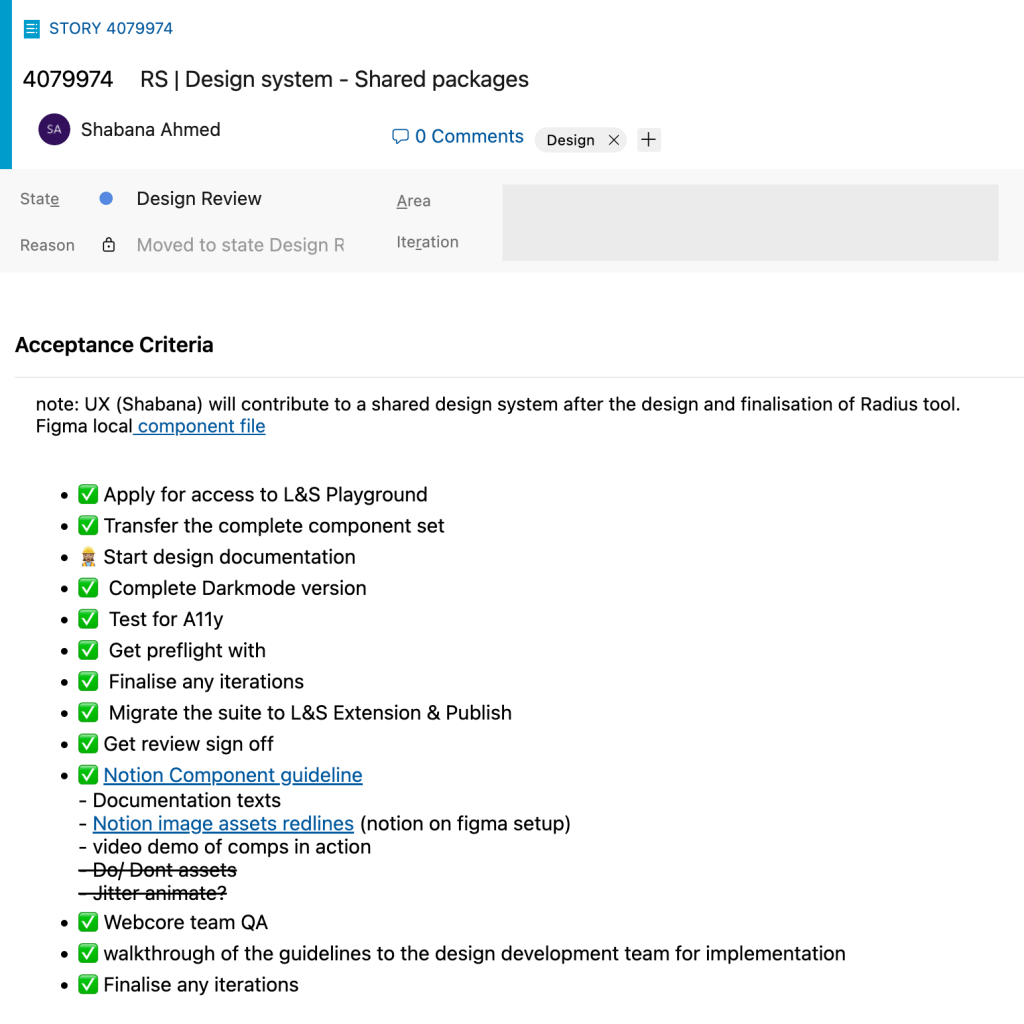Click the checkmark beside Complete Darkmode version
The image size is (1024, 1024).
[x=88, y=588]
